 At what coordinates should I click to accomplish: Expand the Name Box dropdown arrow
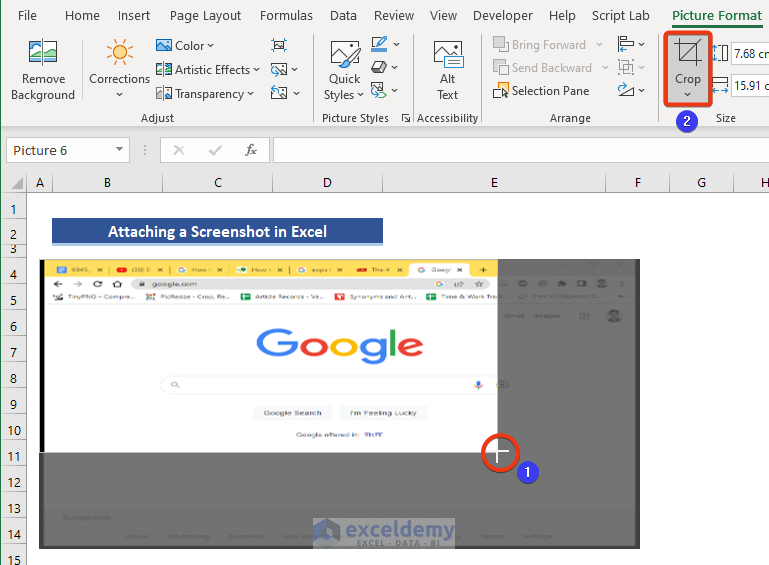click(x=119, y=149)
